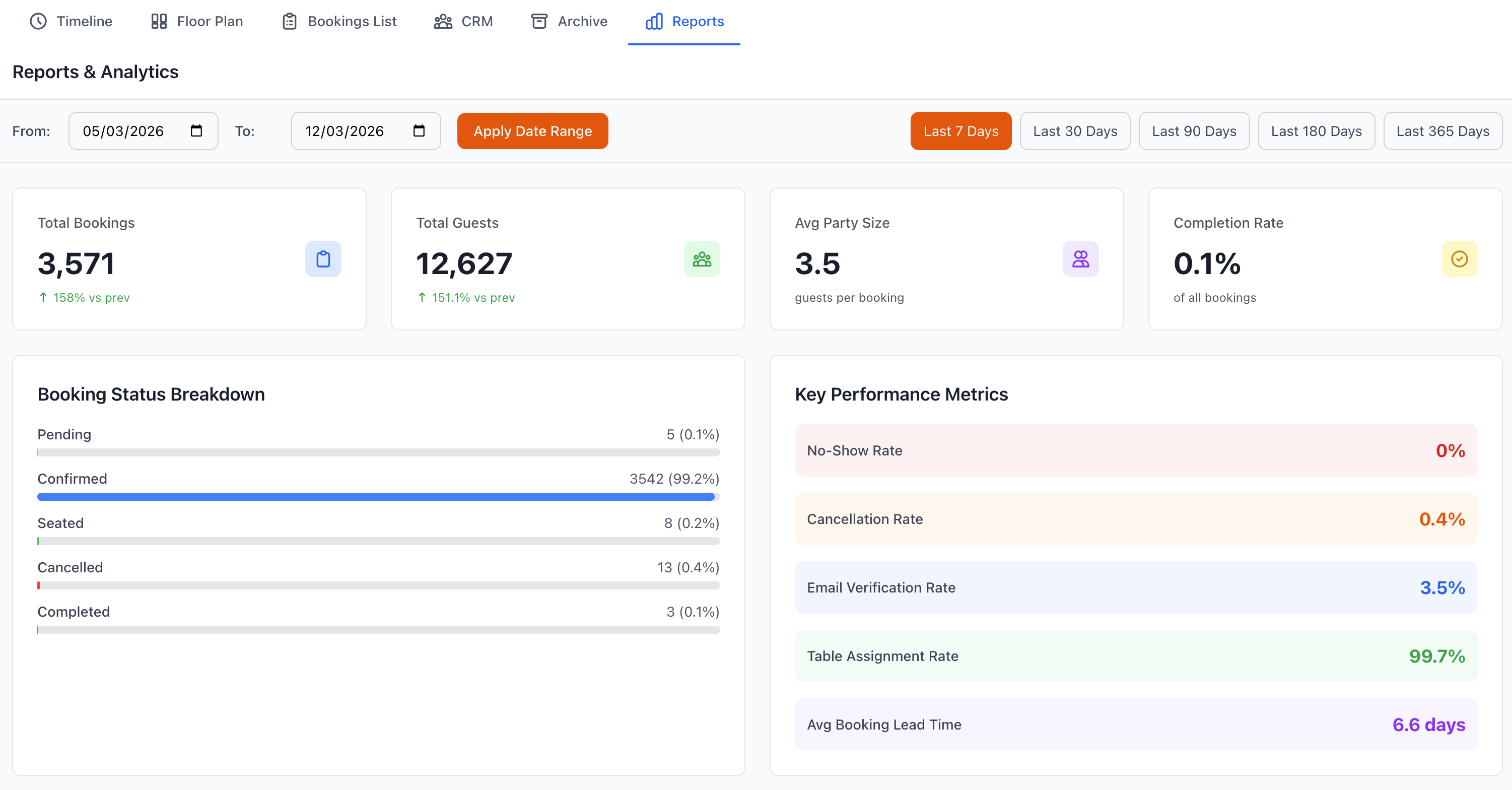Select the Last 30 Days range
This screenshot has width=1512, height=790.
pyautogui.click(x=1075, y=131)
